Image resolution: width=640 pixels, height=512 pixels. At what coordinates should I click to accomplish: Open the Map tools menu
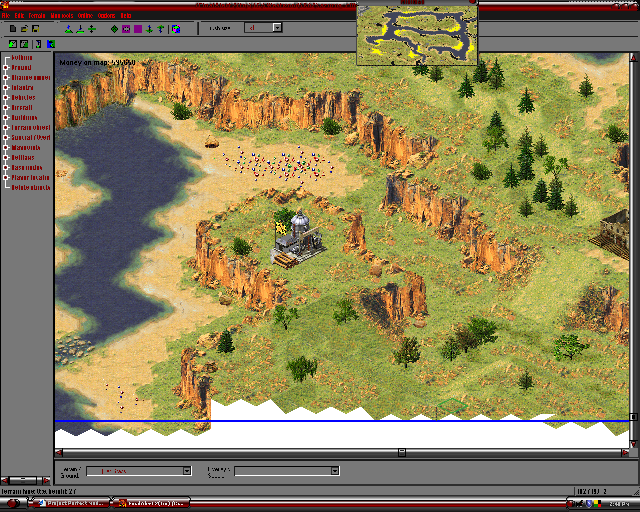[62, 16]
